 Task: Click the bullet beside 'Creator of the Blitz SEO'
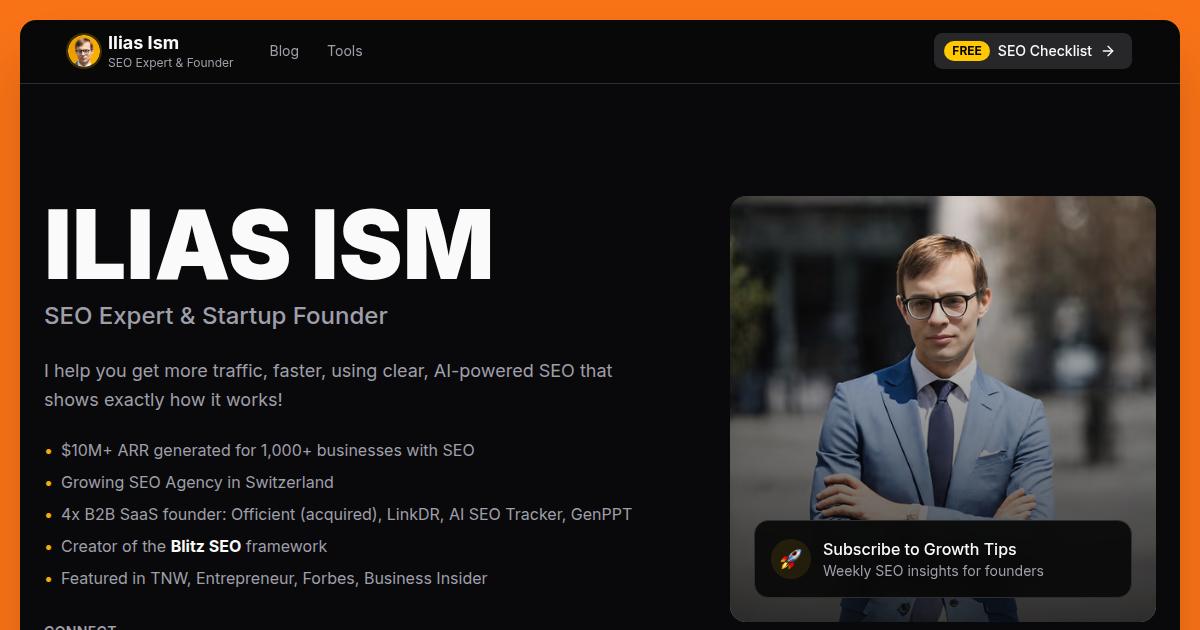(48, 546)
